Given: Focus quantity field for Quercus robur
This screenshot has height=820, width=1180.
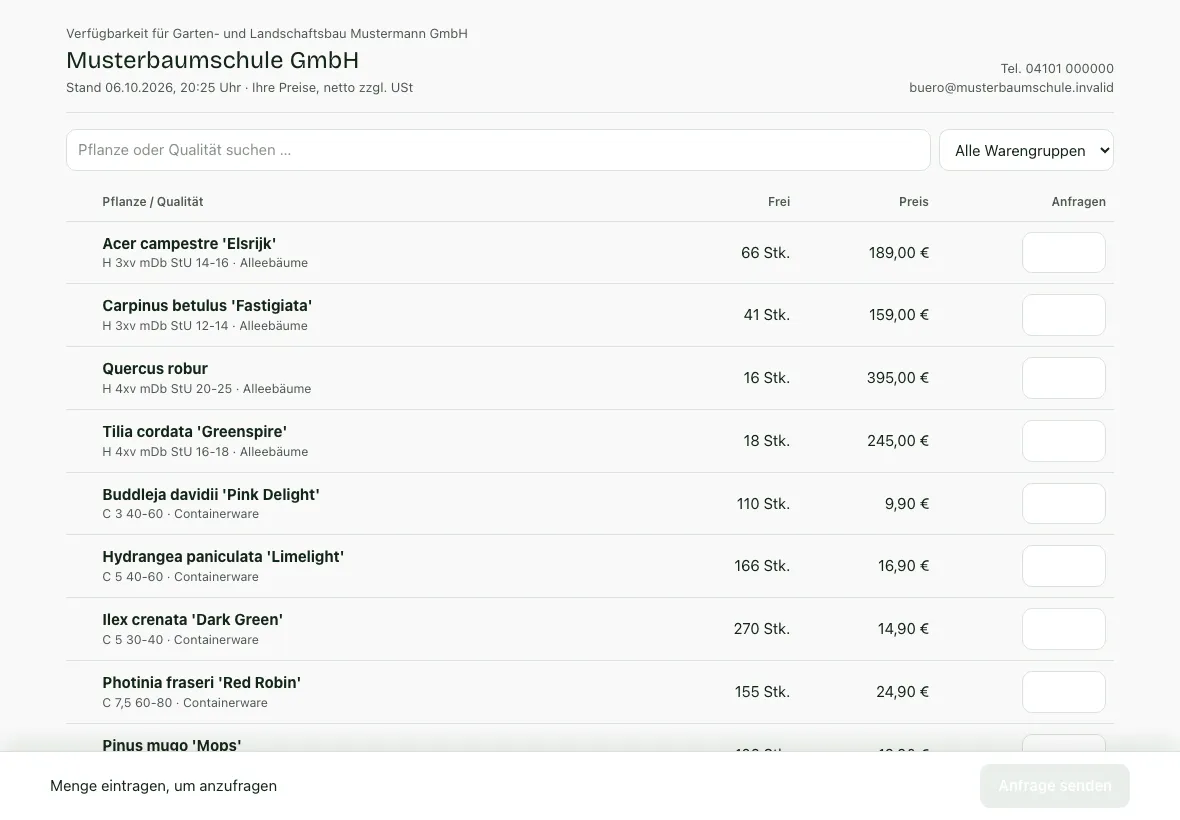Looking at the screenshot, I should click(1063, 378).
